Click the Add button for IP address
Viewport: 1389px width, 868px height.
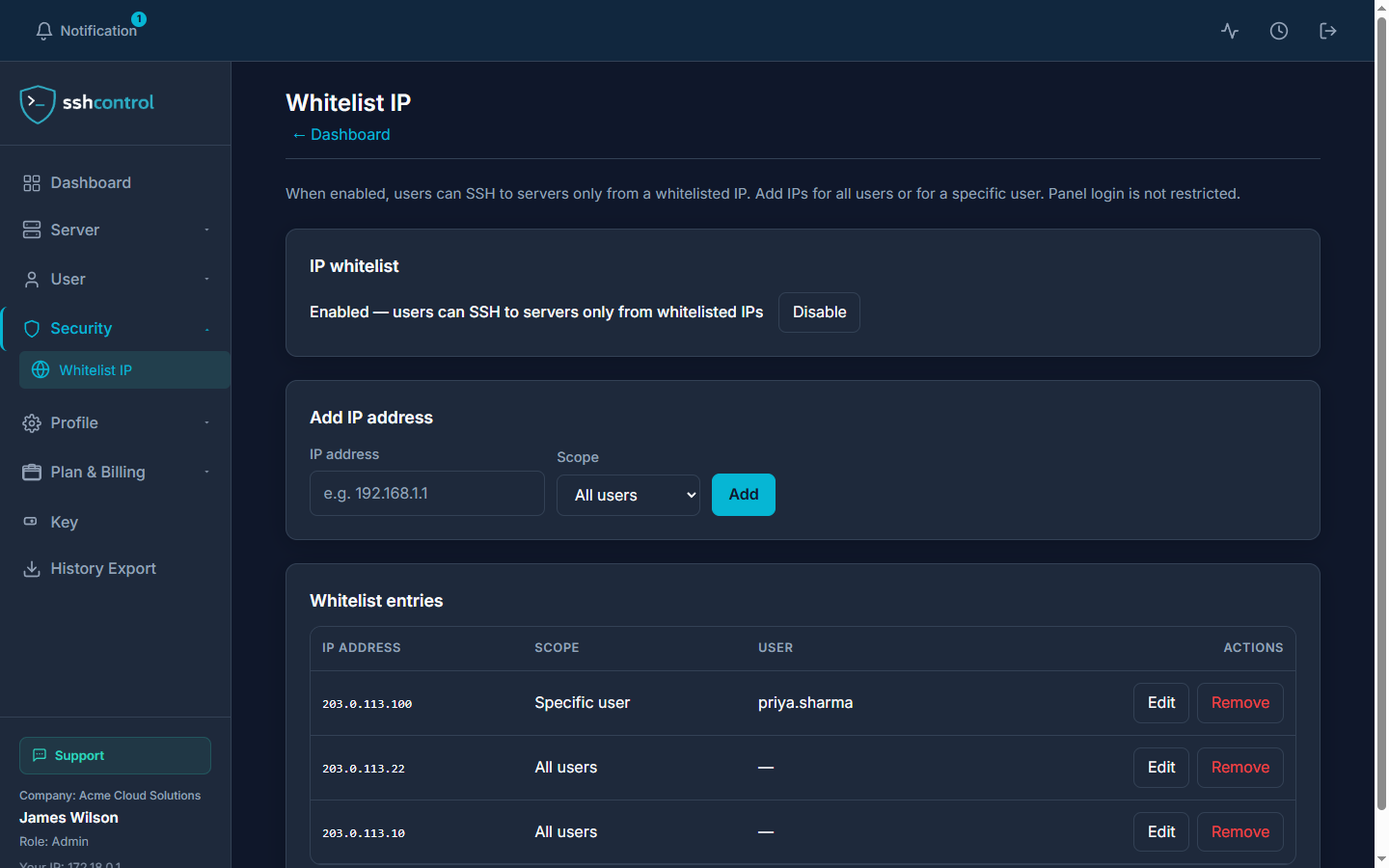pyautogui.click(x=744, y=495)
